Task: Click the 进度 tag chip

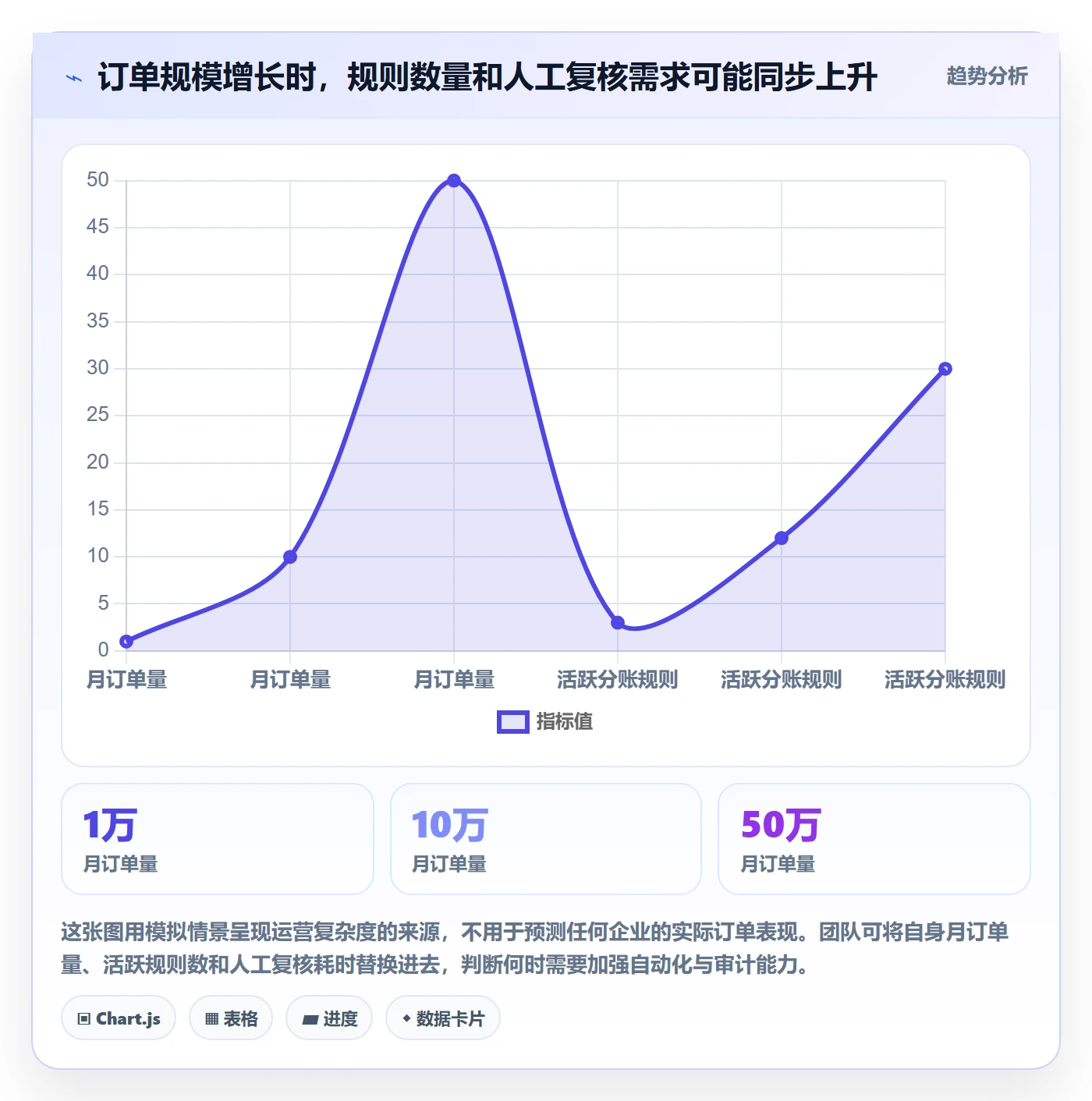Action: 329,1018
